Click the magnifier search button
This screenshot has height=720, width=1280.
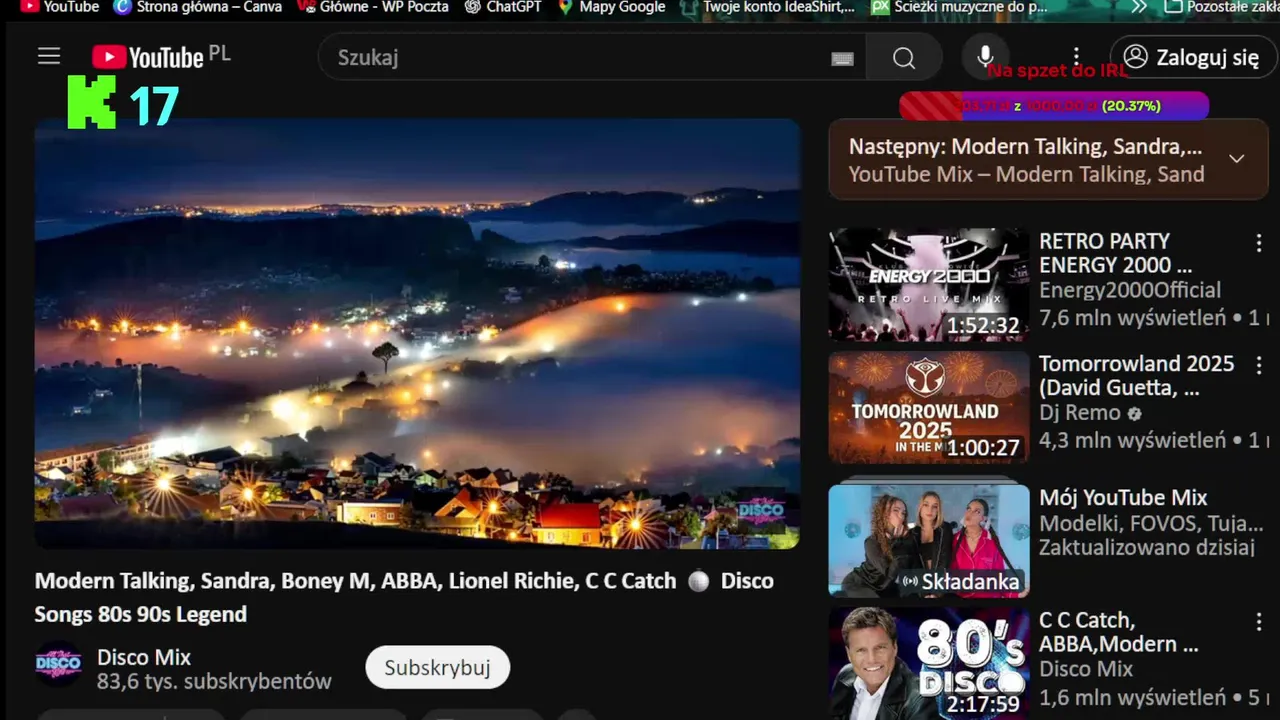(904, 58)
